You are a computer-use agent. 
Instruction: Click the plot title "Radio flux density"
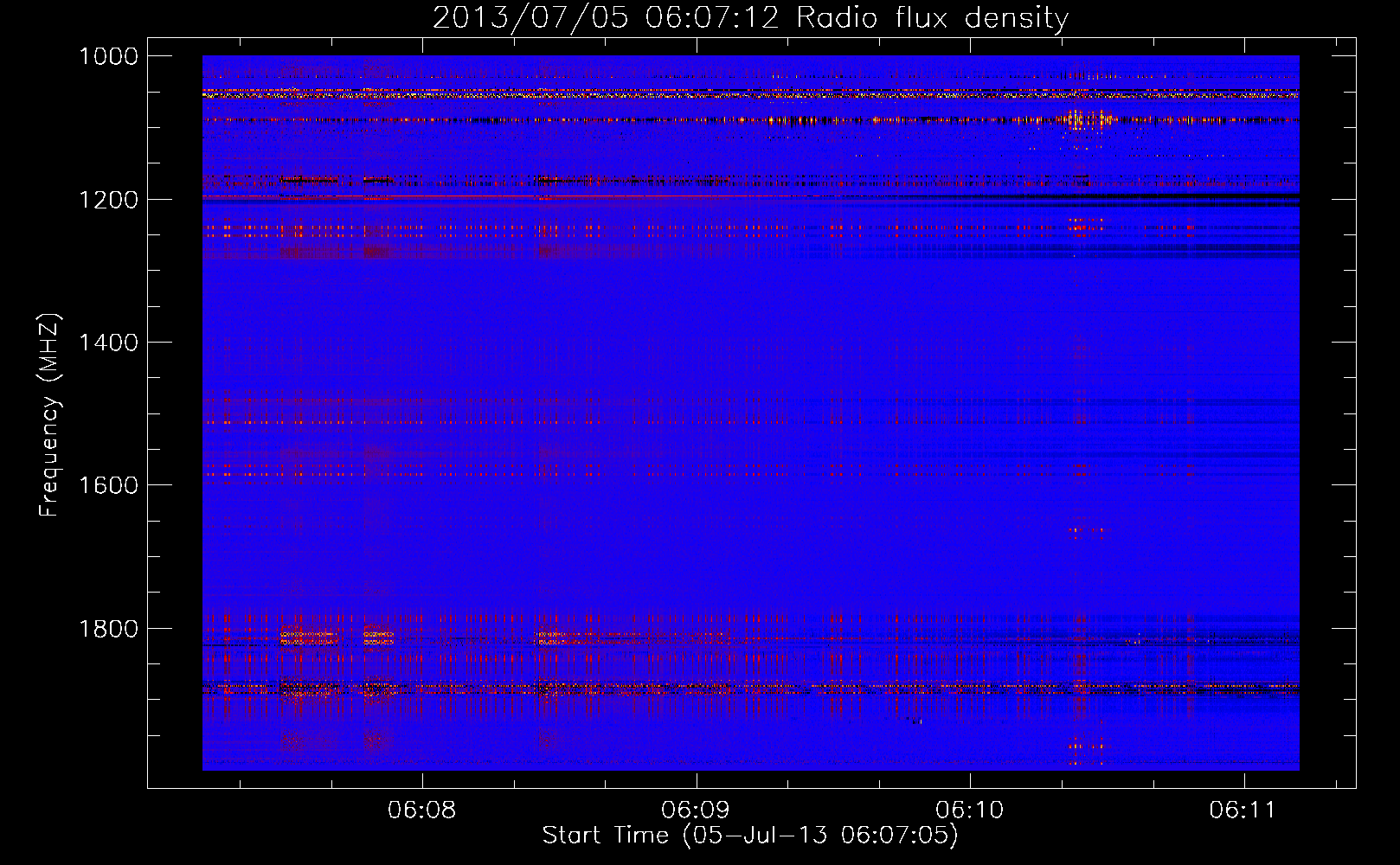[x=932, y=18]
